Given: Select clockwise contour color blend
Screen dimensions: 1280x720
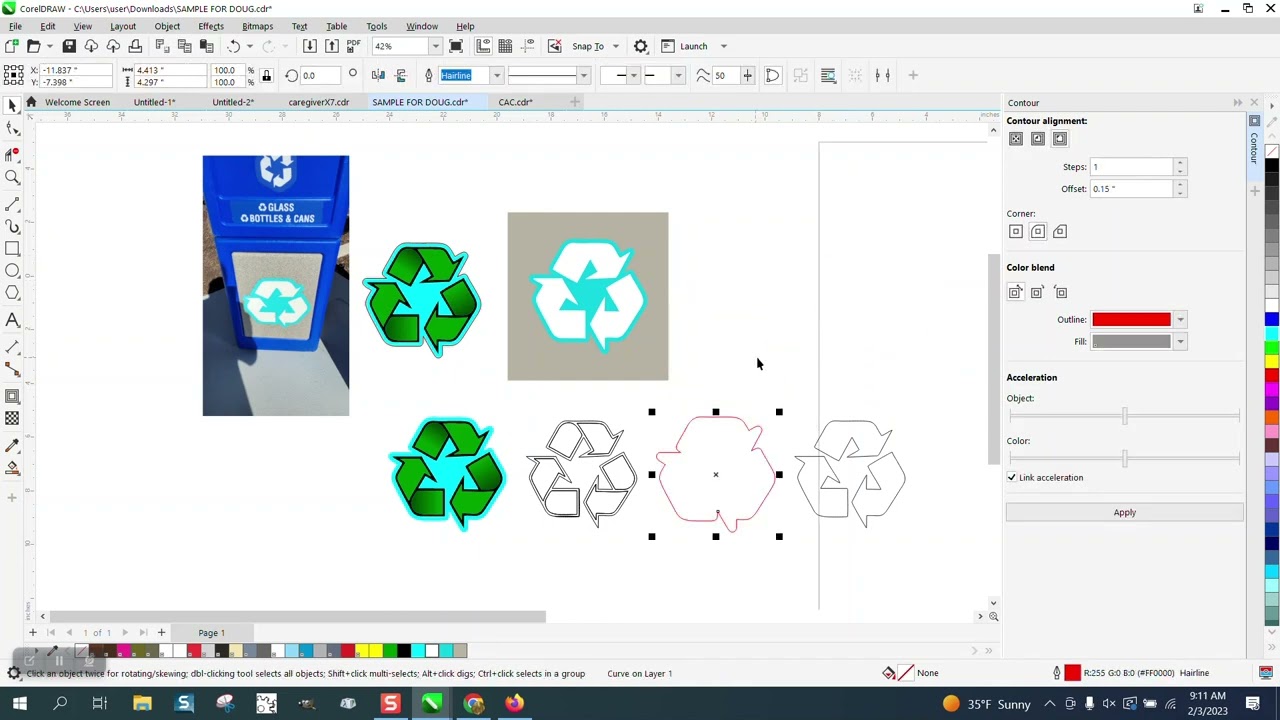Looking at the screenshot, I should pos(1038,293).
